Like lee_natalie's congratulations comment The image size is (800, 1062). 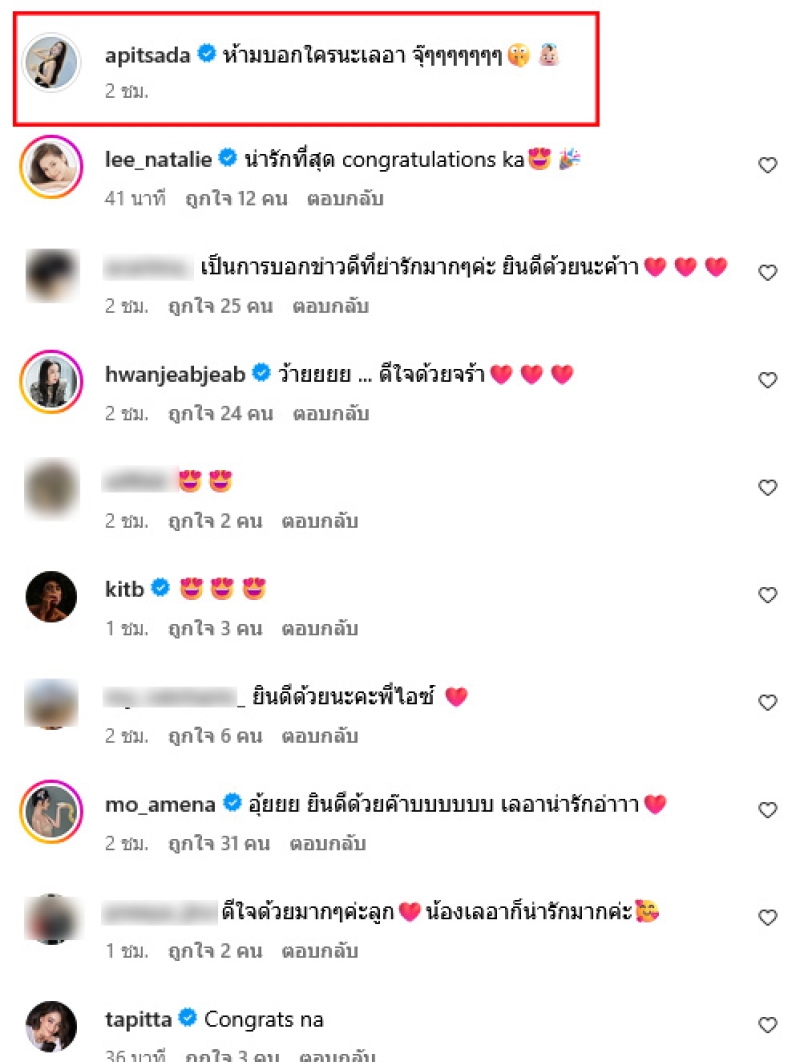(x=767, y=165)
